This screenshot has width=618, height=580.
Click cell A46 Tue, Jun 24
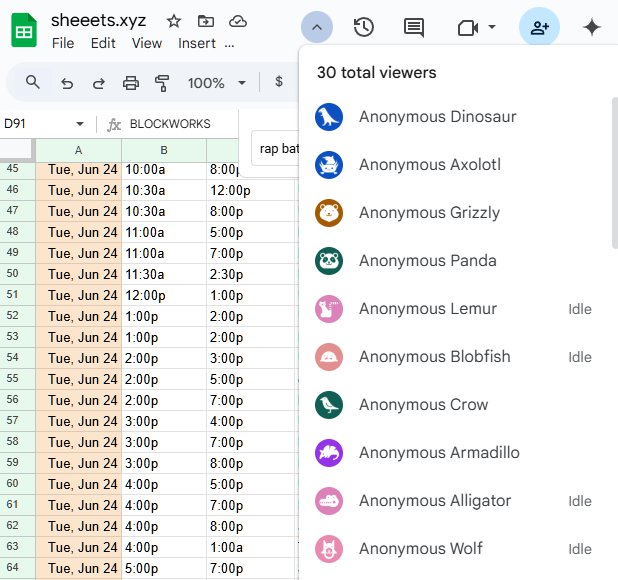pos(79,190)
